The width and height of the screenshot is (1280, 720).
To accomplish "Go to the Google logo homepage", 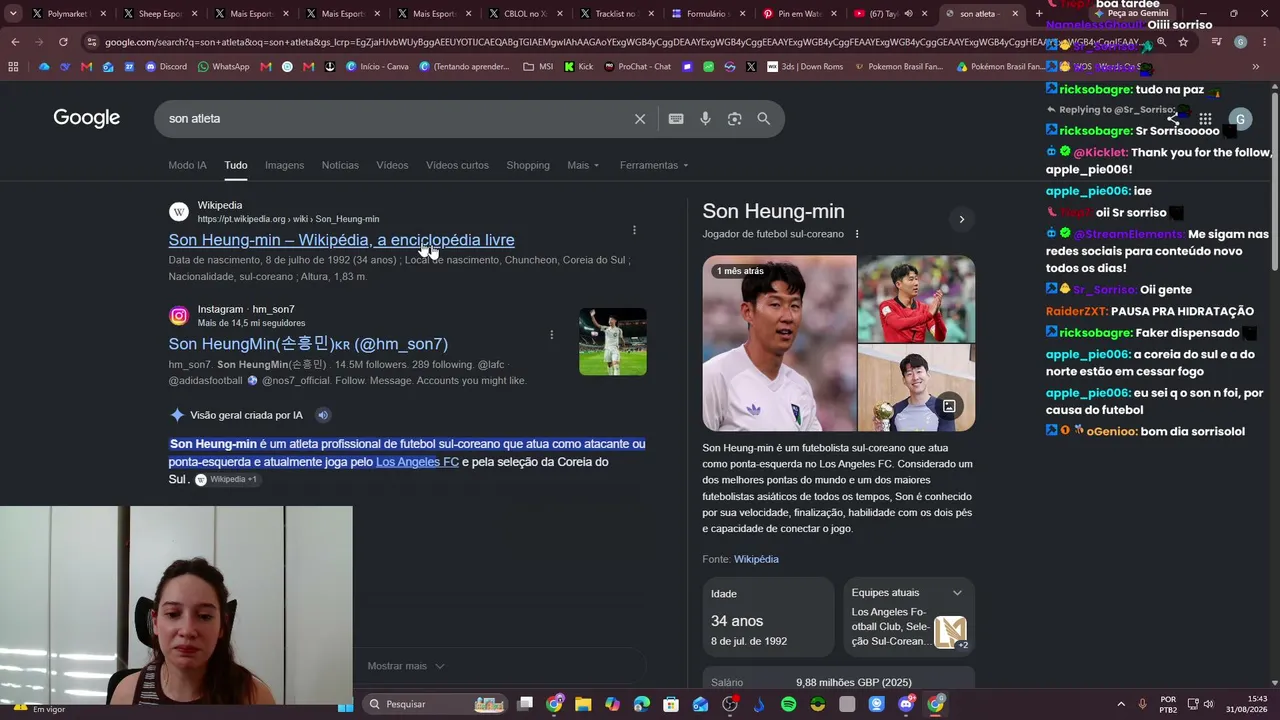I will click(x=87, y=118).
